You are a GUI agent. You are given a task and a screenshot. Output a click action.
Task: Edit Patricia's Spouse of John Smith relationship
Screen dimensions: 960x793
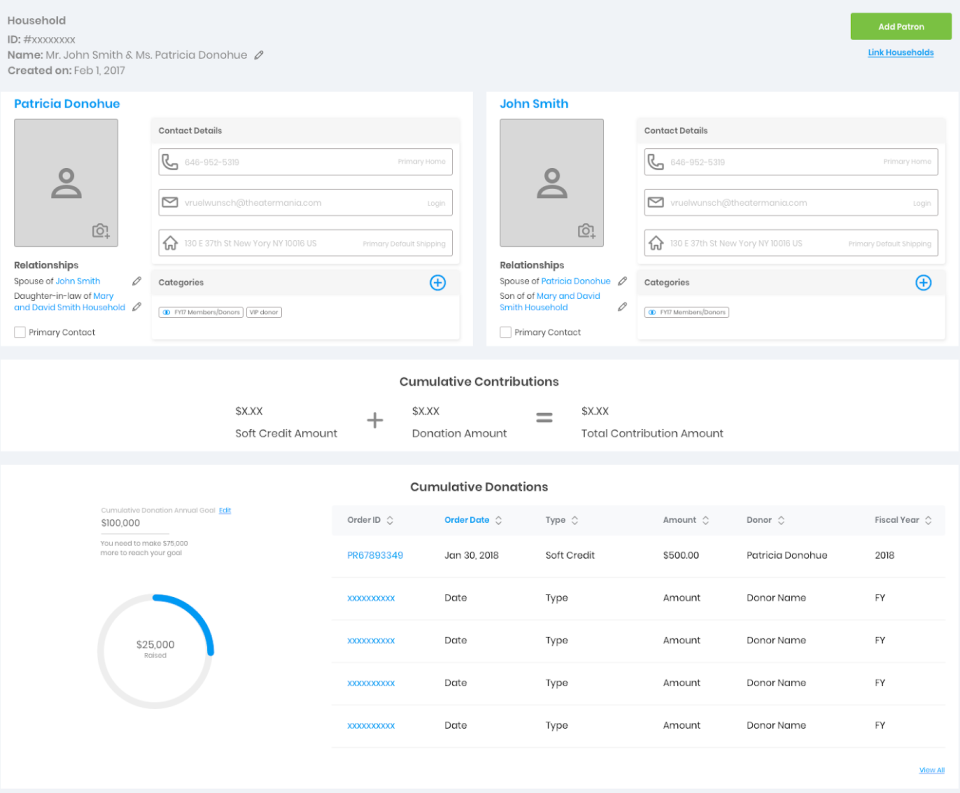[137, 281]
